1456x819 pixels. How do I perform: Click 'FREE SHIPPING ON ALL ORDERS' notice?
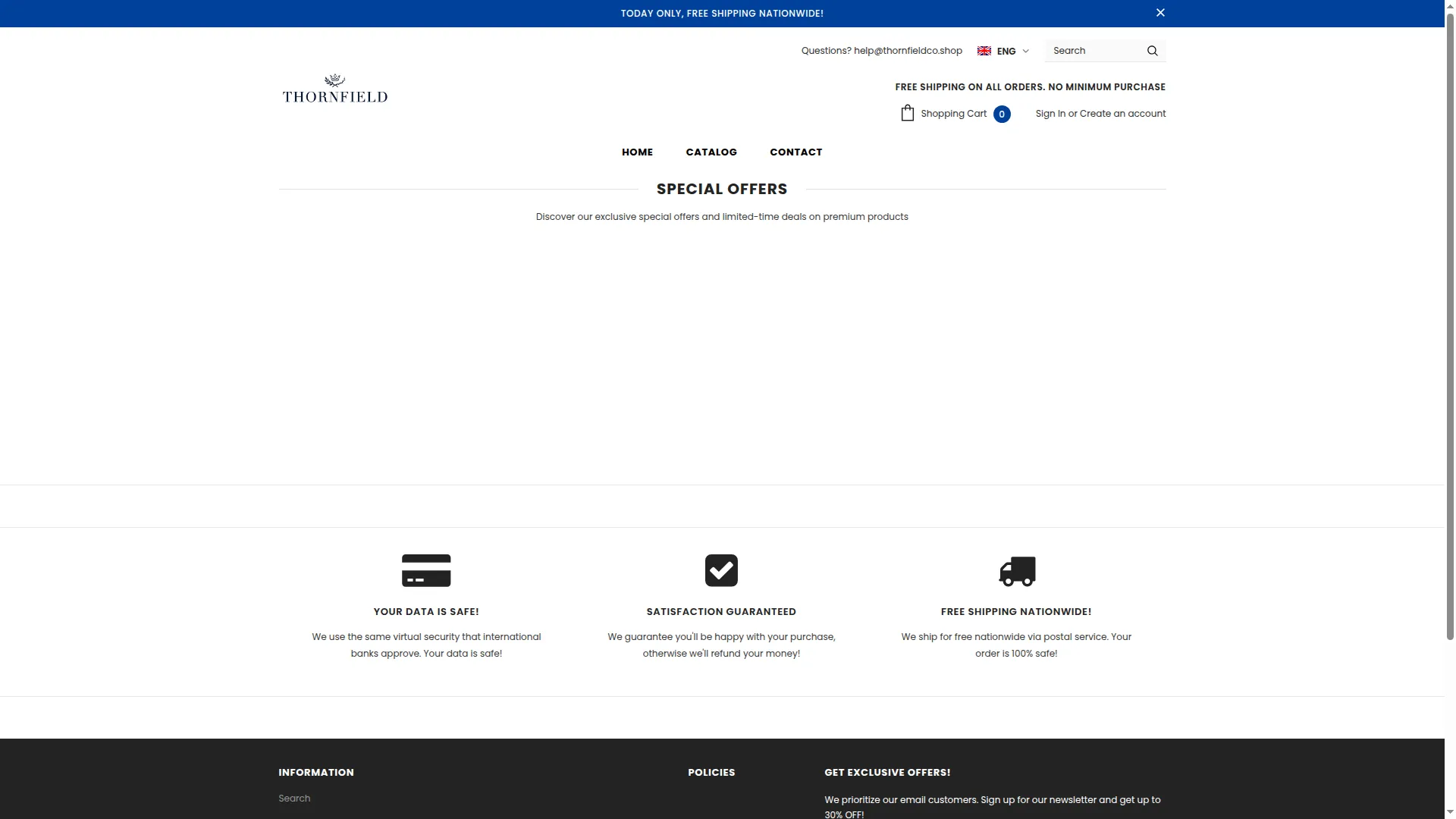click(x=1030, y=87)
